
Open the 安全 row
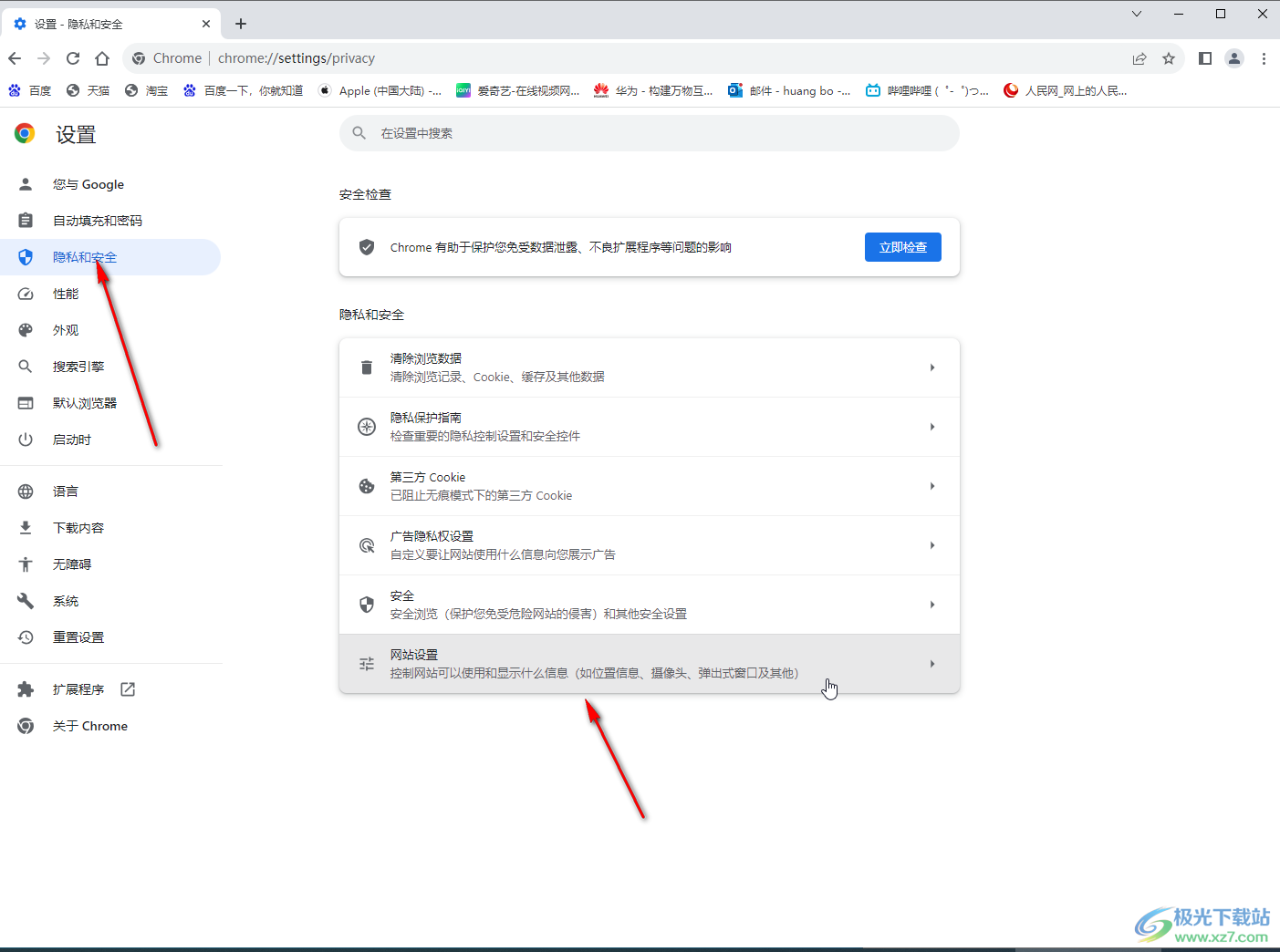[x=650, y=605]
